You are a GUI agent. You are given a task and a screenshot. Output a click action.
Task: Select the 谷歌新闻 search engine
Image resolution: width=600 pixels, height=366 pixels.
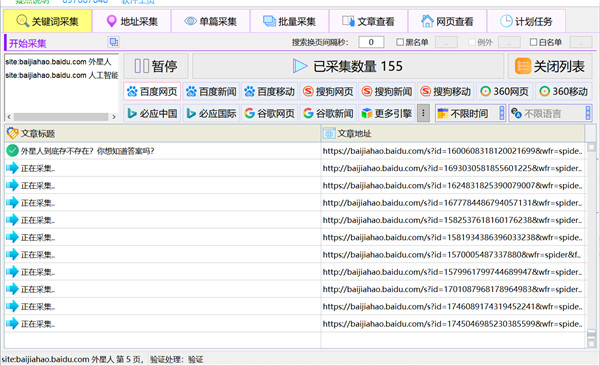point(328,113)
